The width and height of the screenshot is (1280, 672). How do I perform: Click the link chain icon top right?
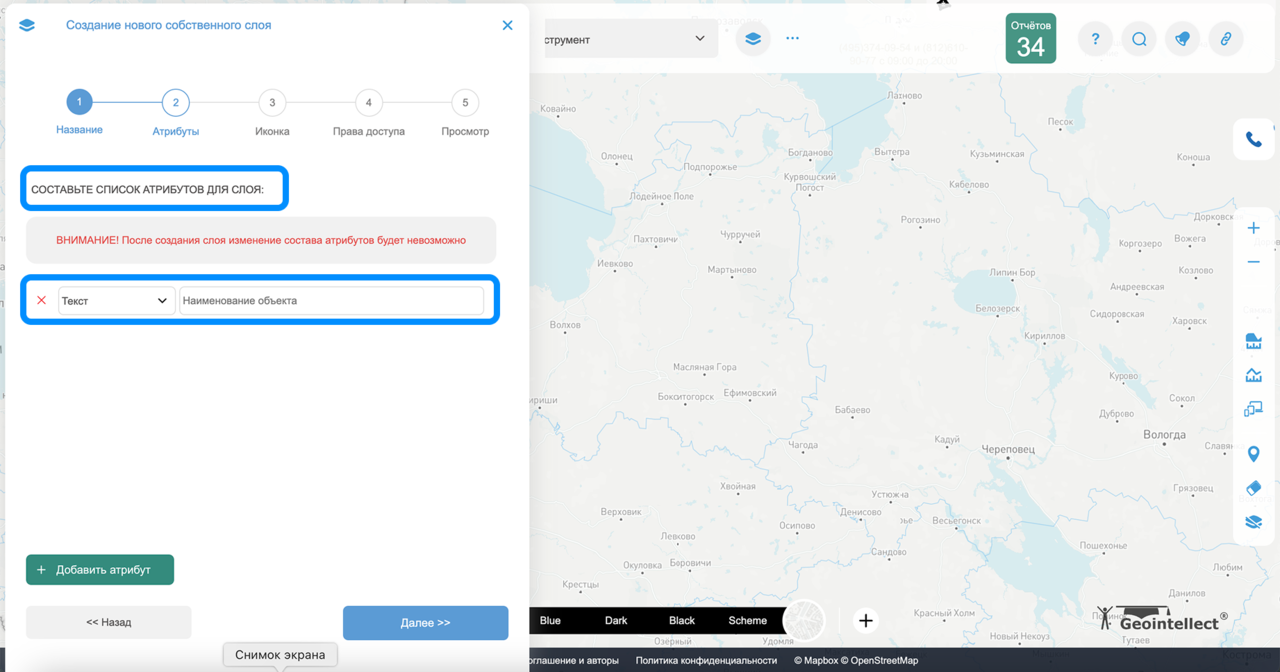pyautogui.click(x=1226, y=38)
